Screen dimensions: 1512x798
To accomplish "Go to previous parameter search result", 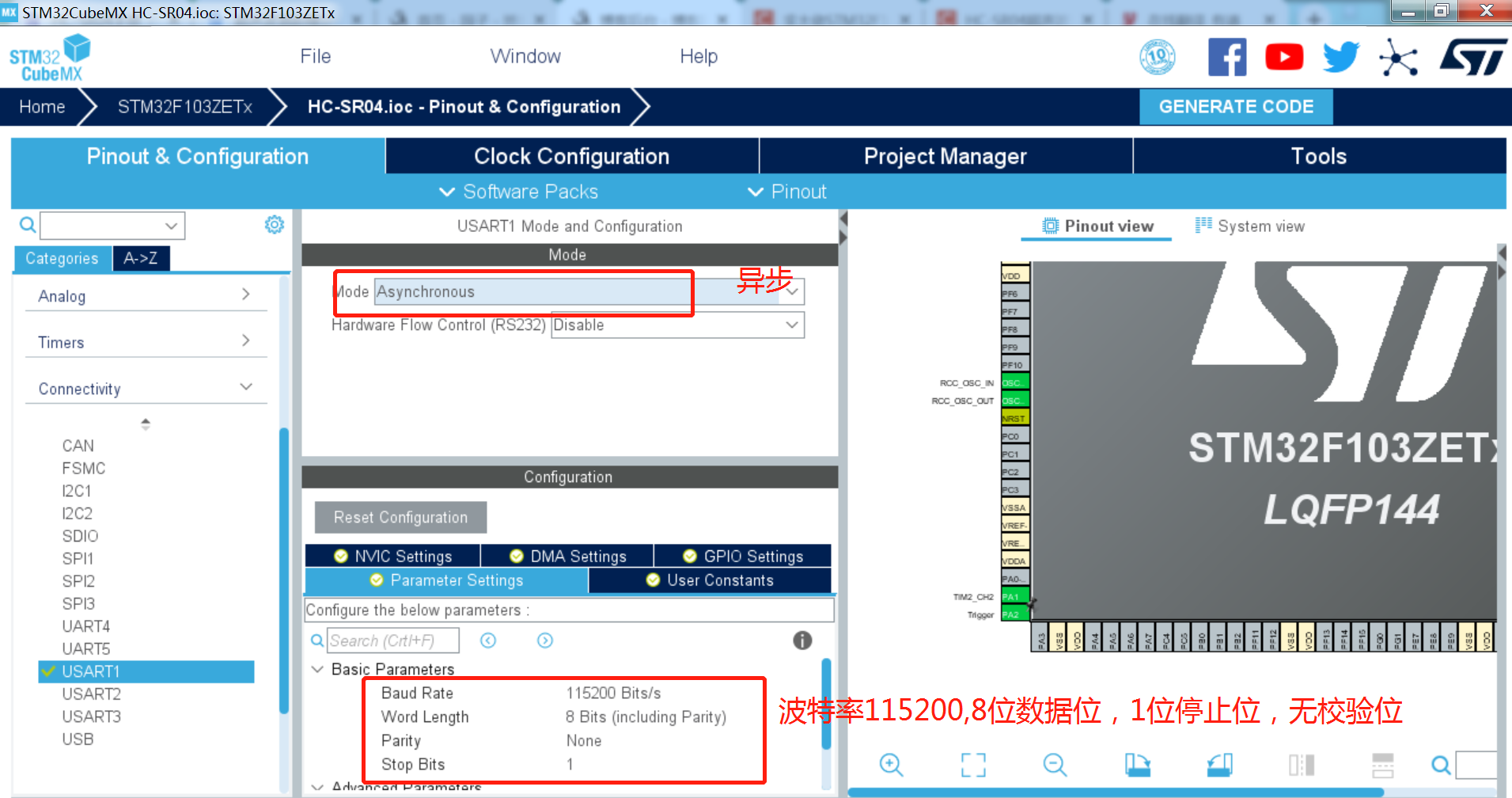I will pos(488,640).
